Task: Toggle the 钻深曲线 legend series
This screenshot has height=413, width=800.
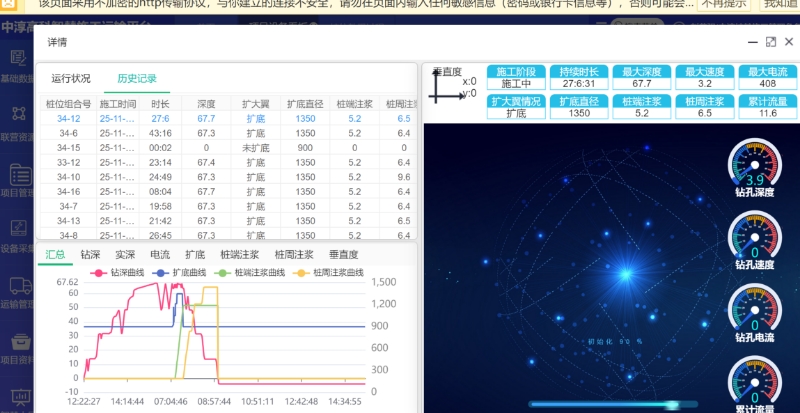Action: [x=120, y=273]
